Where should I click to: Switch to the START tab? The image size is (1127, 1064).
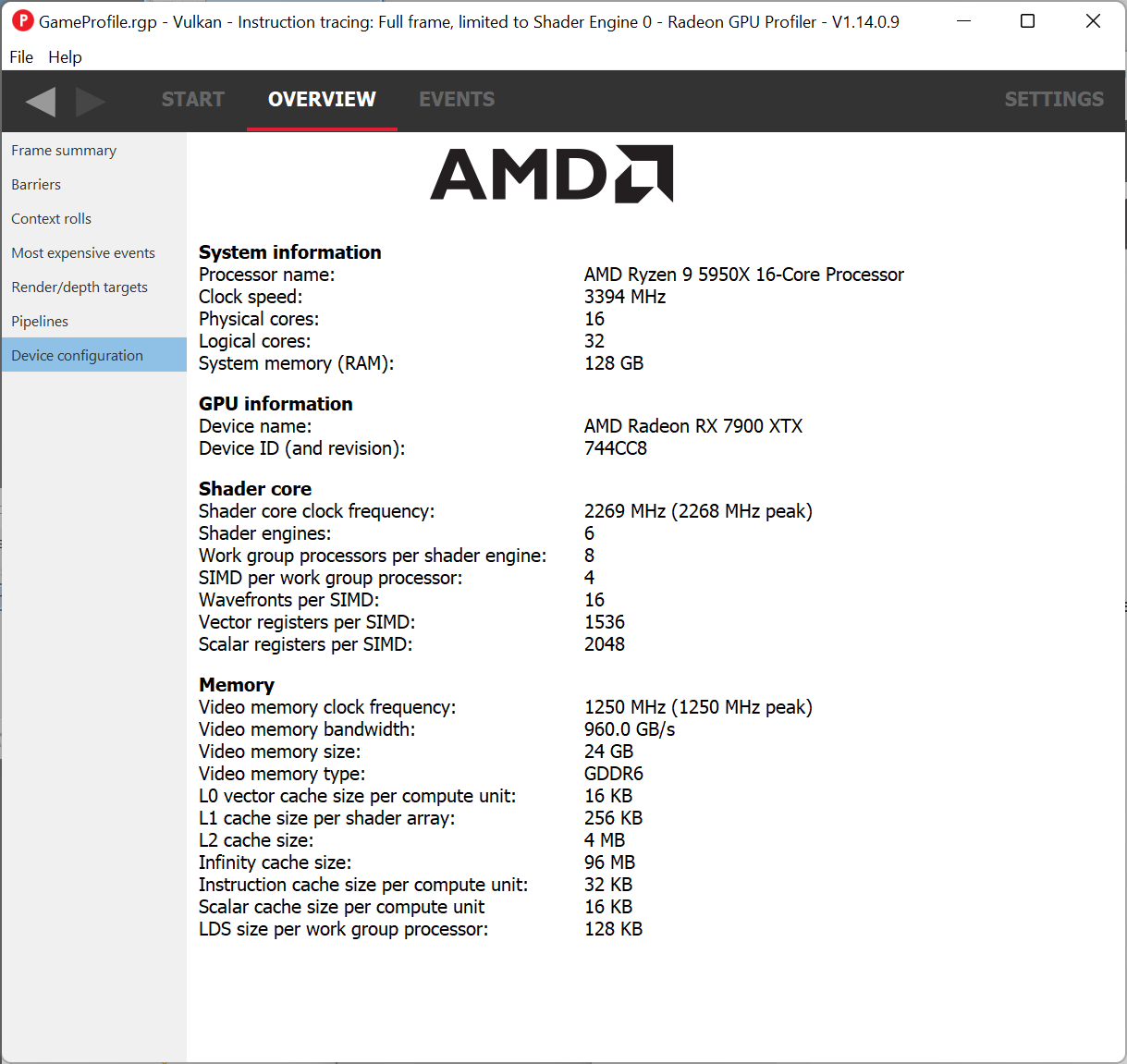point(193,100)
